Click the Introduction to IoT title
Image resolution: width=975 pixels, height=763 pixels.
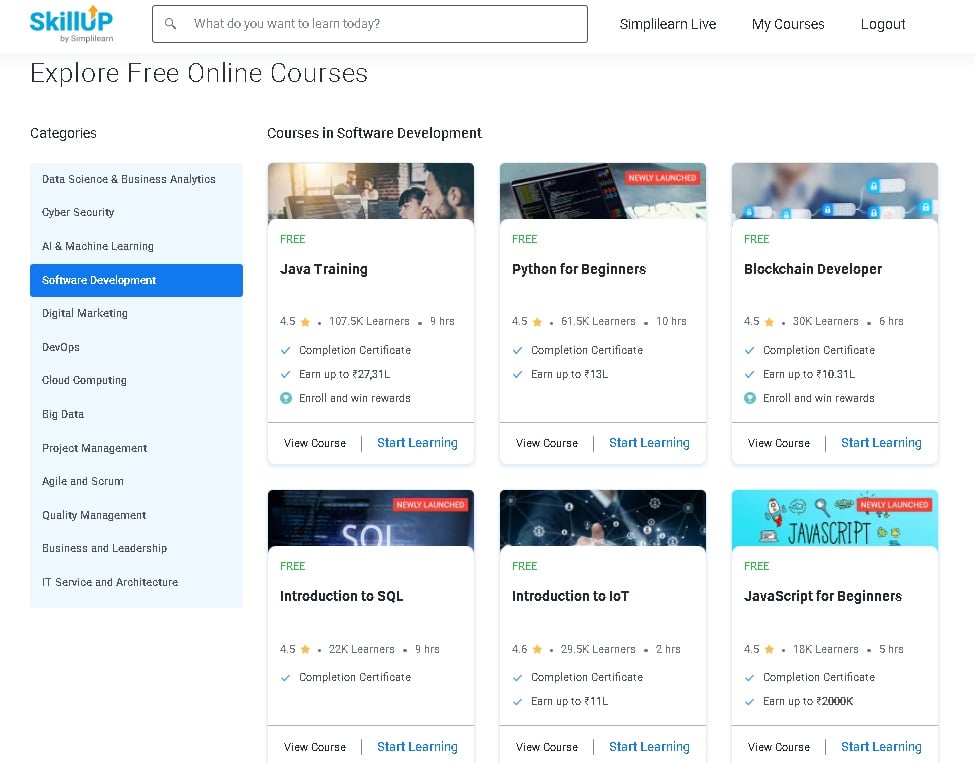click(x=570, y=596)
